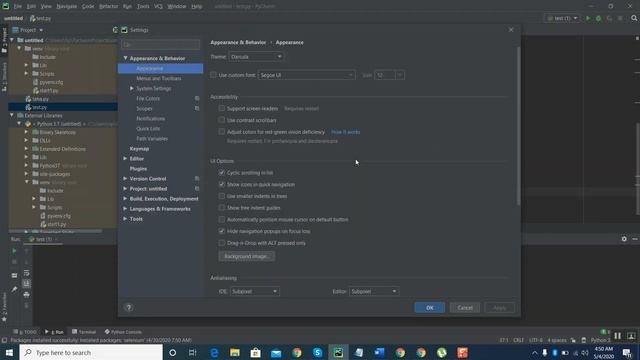Click the Run green play icon in main toolbar
Screen dimensions: 640x360
coord(588,18)
